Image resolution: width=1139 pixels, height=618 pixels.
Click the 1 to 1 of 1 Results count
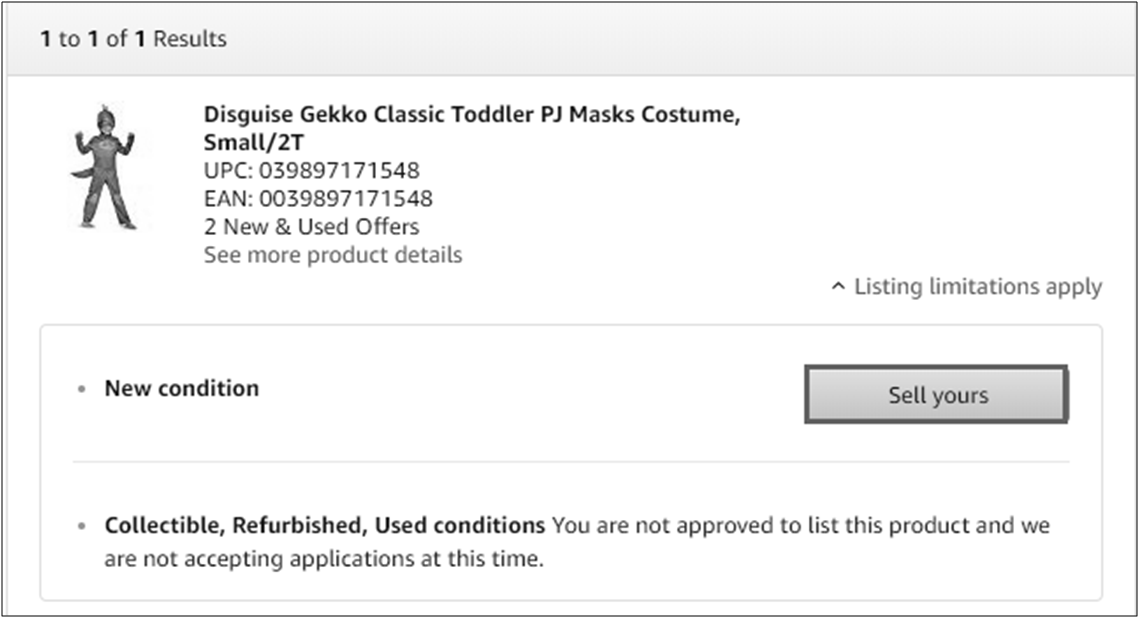(133, 39)
